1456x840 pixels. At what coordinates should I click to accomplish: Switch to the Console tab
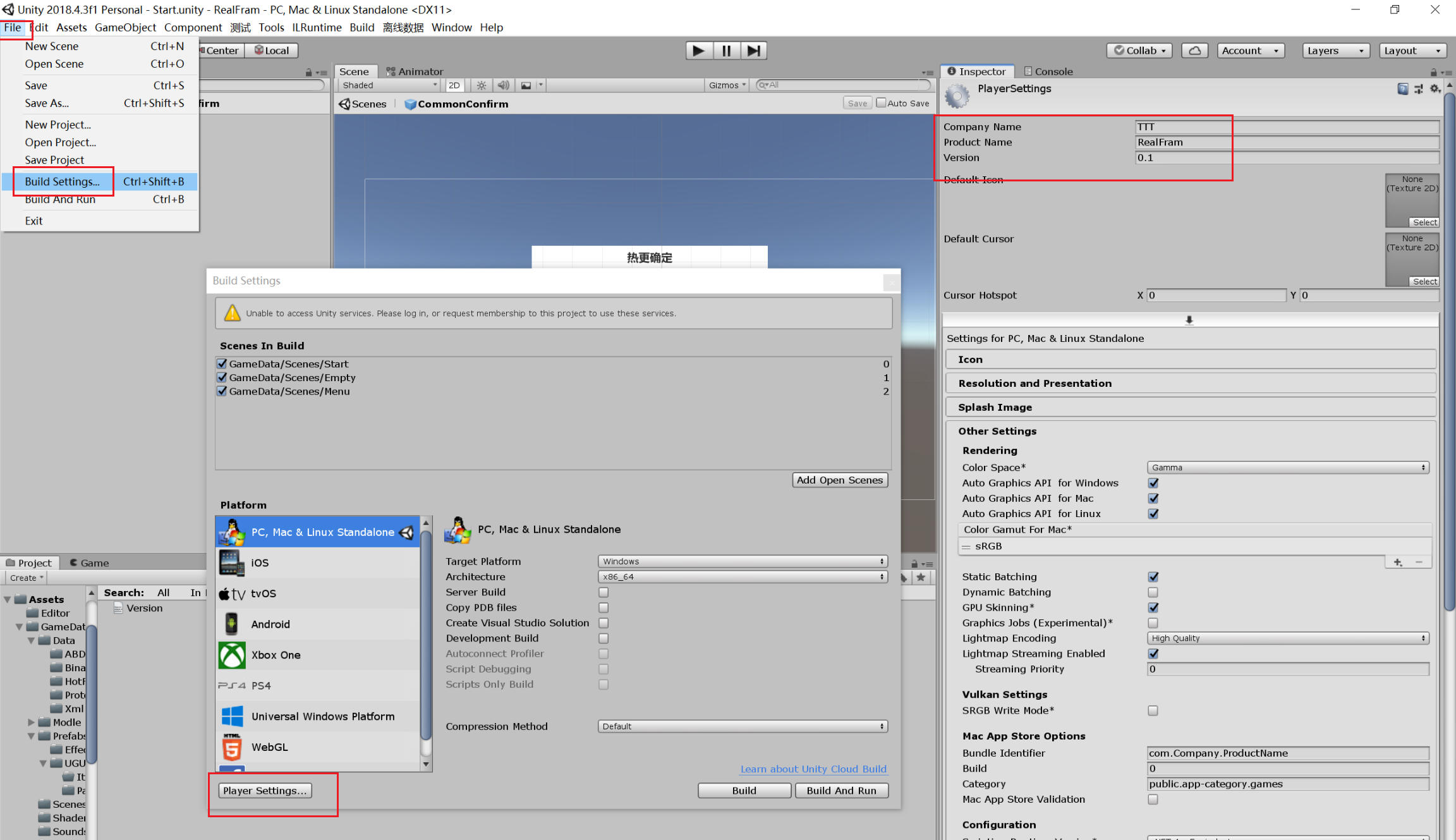(1048, 71)
